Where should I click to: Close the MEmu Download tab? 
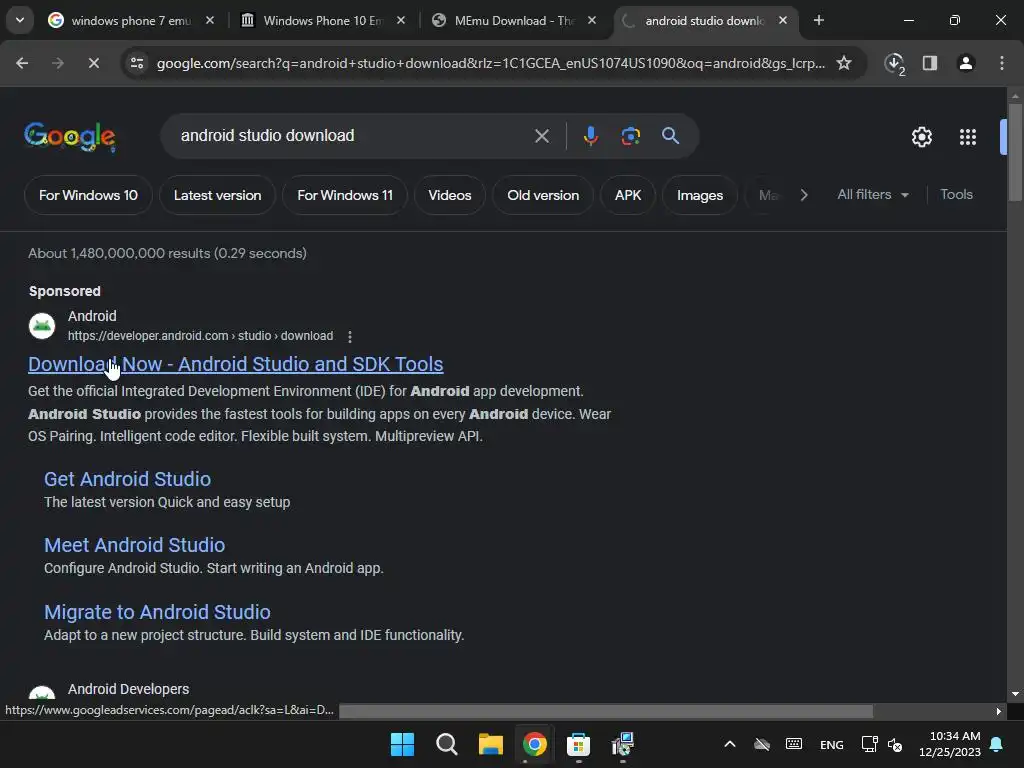(592, 20)
